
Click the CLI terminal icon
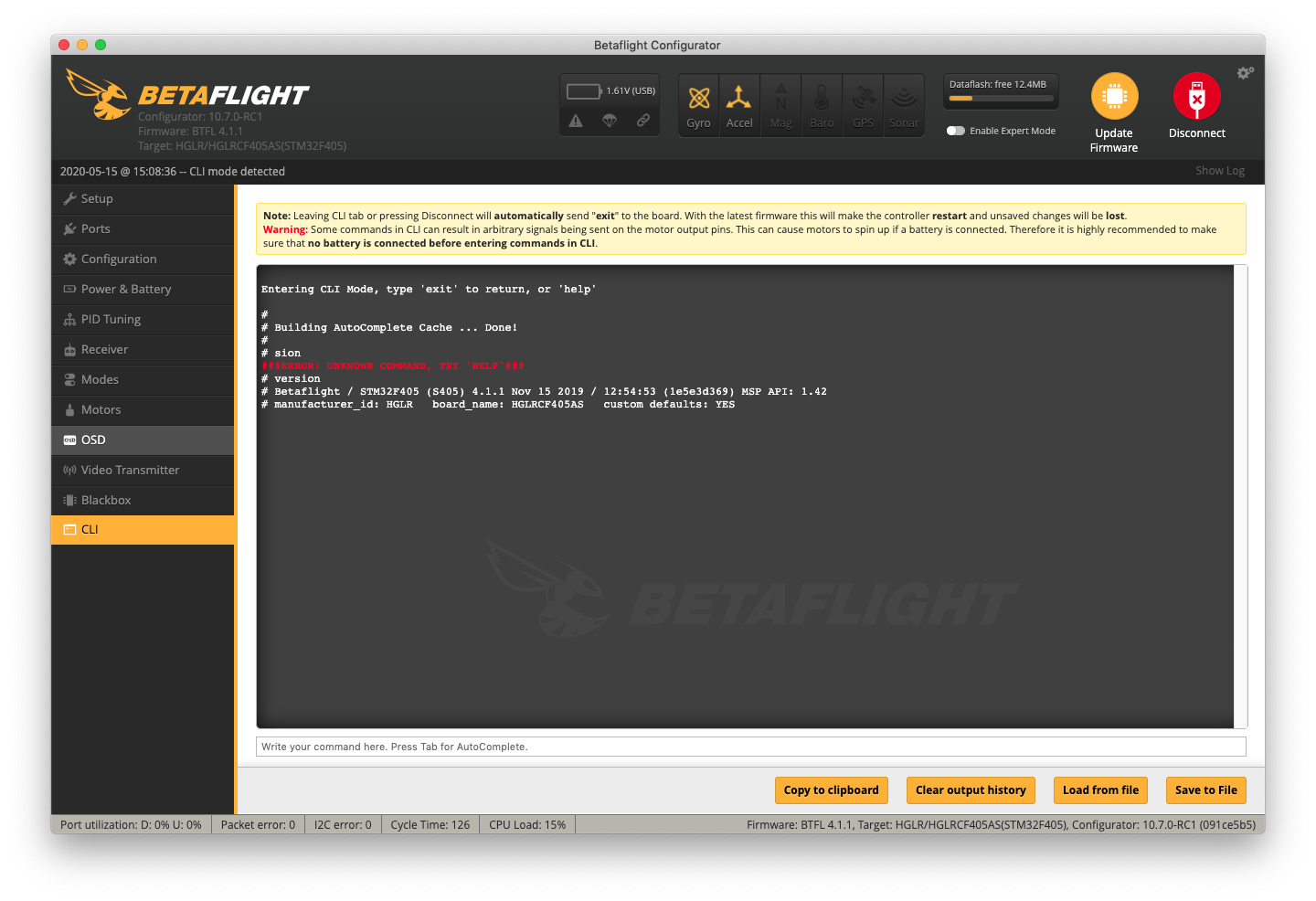point(69,529)
